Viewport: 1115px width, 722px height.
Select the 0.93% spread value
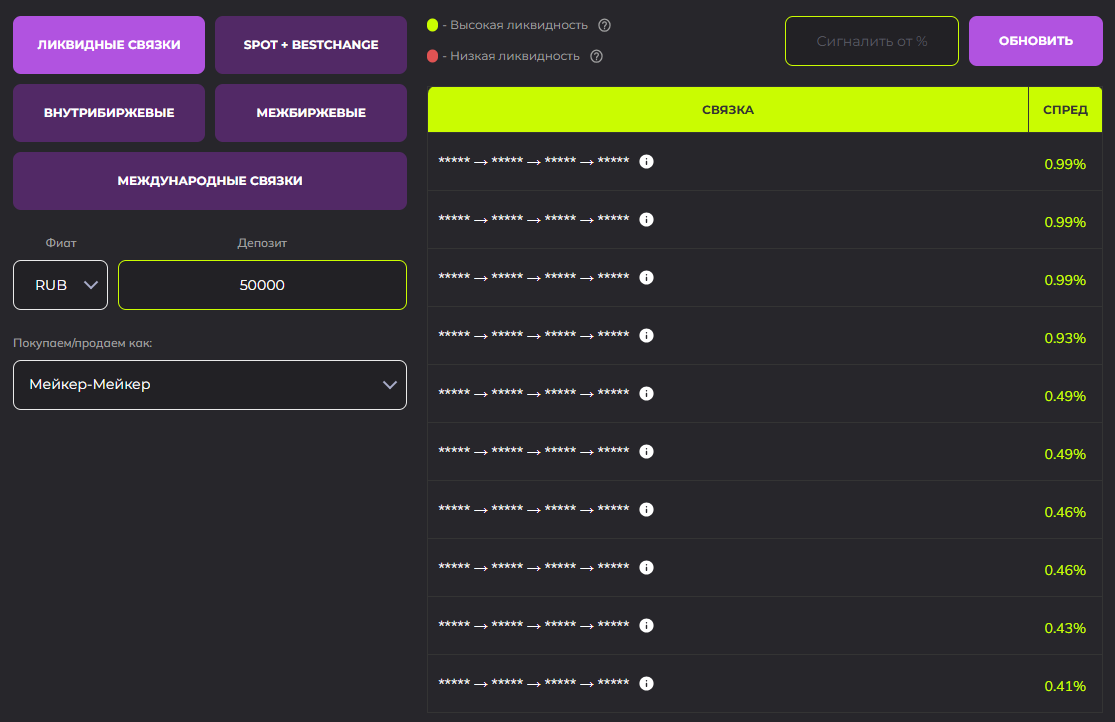coord(1065,339)
